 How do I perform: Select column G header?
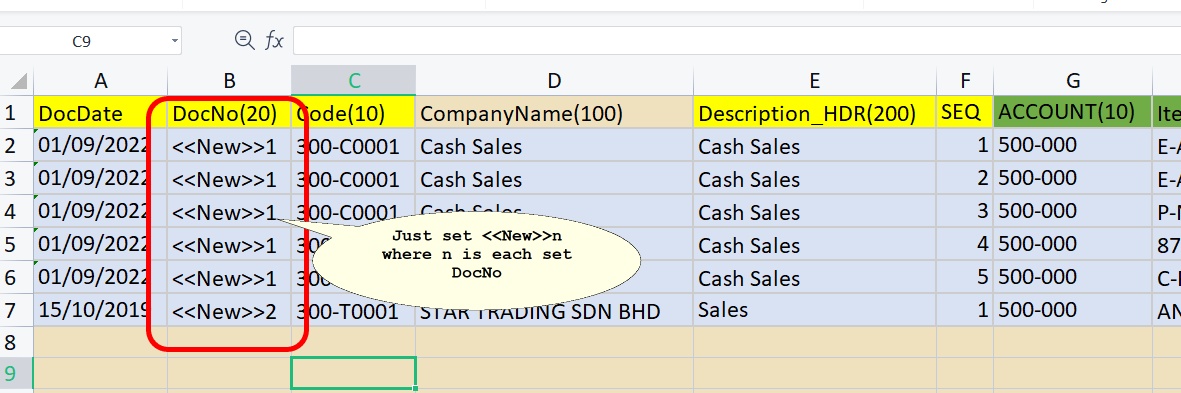click(x=1073, y=81)
